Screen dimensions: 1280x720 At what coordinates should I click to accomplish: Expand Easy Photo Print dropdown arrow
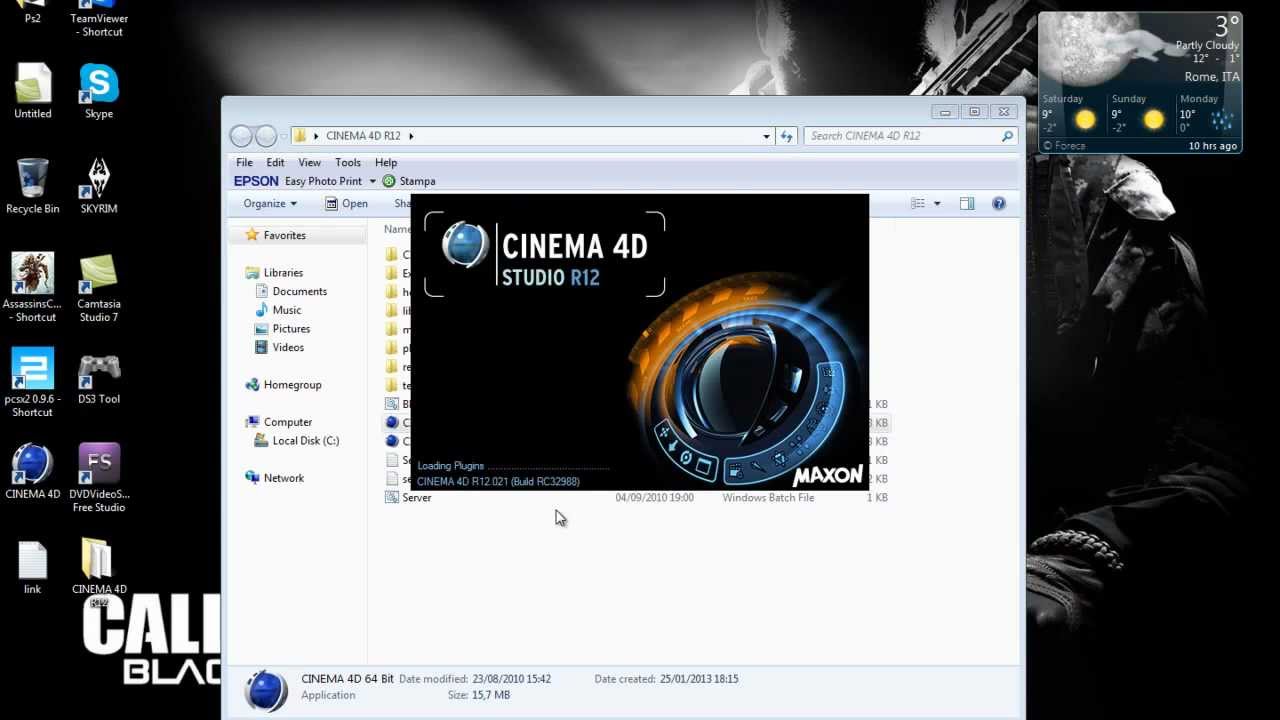pyautogui.click(x=372, y=181)
